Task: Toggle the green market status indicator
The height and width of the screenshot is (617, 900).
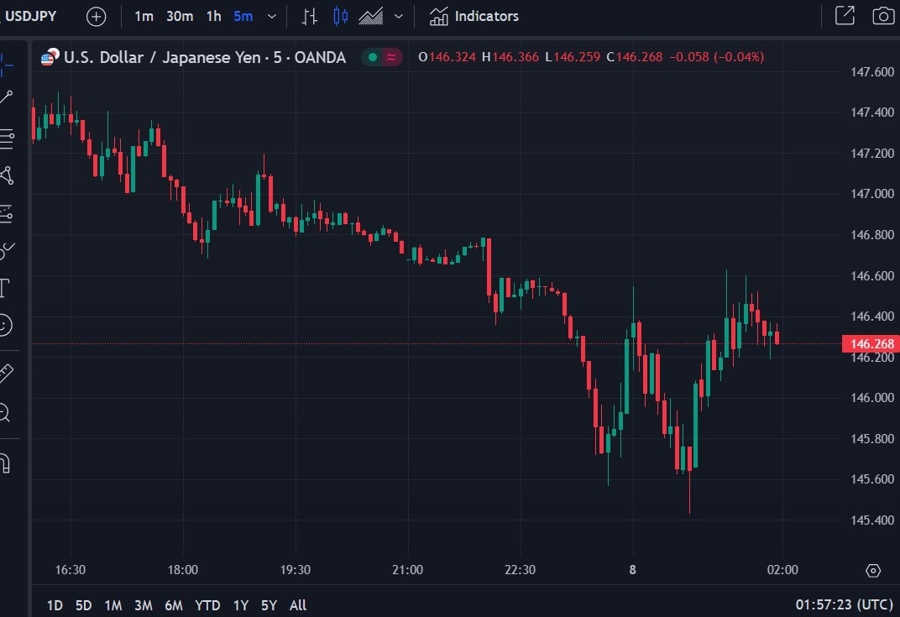Action: (373, 57)
